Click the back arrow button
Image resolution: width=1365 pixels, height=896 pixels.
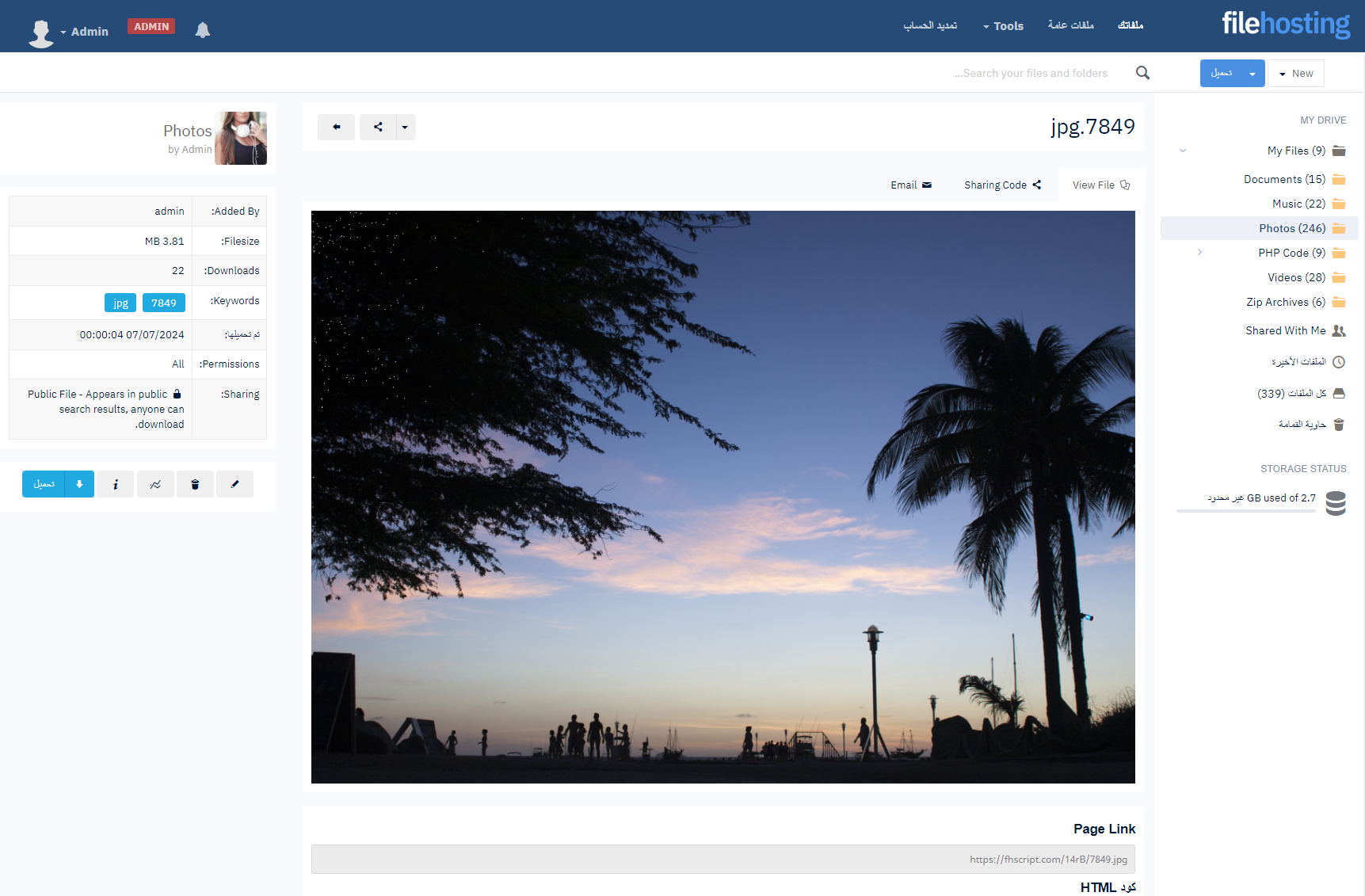(336, 127)
